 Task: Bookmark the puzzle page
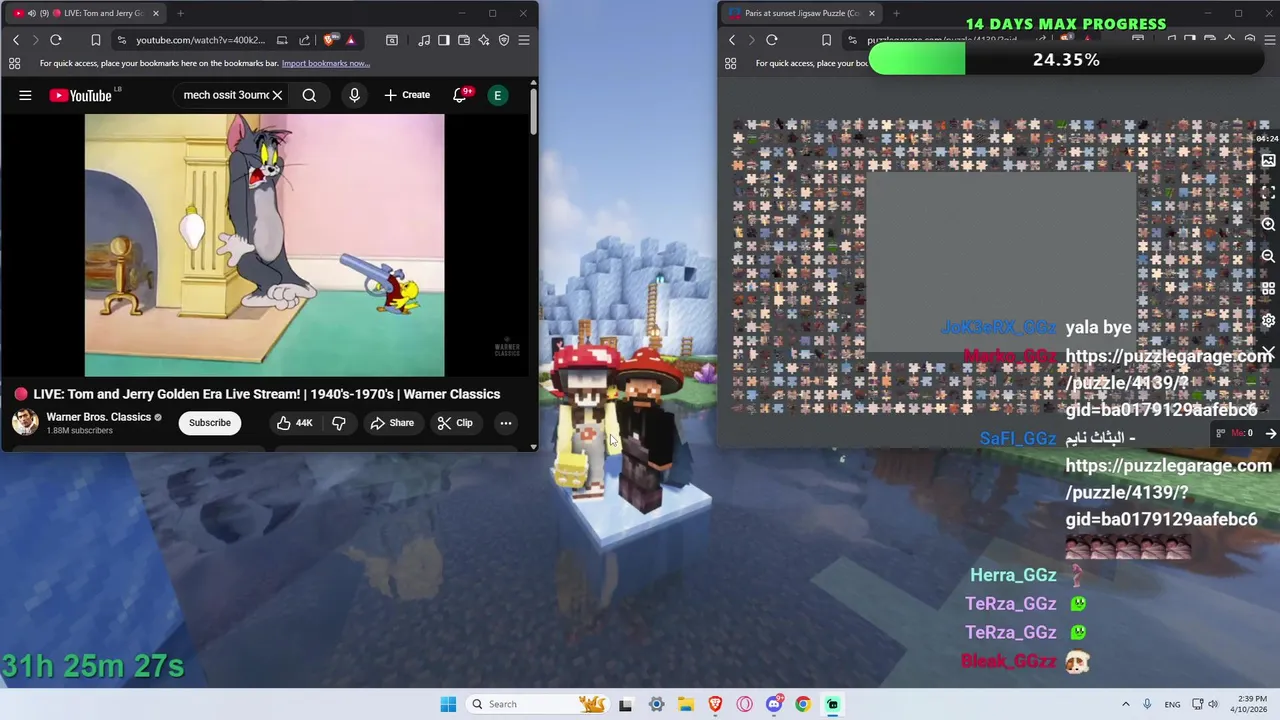(x=826, y=40)
